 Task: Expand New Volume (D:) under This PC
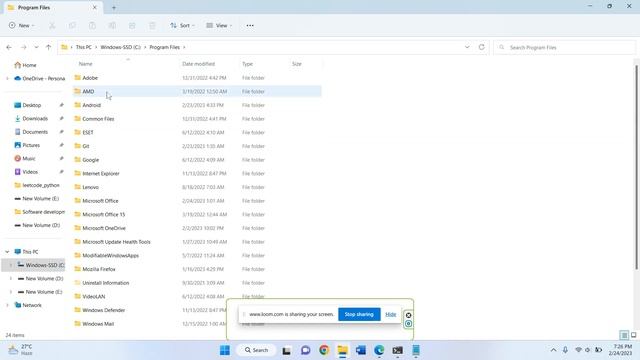[11, 278]
